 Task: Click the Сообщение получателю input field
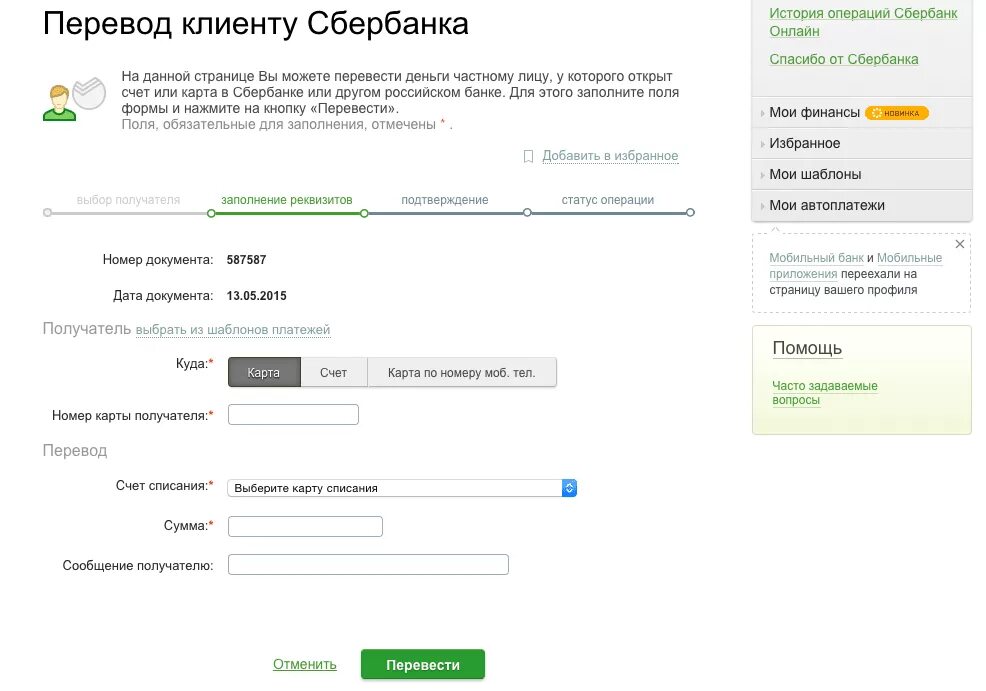tap(368, 565)
